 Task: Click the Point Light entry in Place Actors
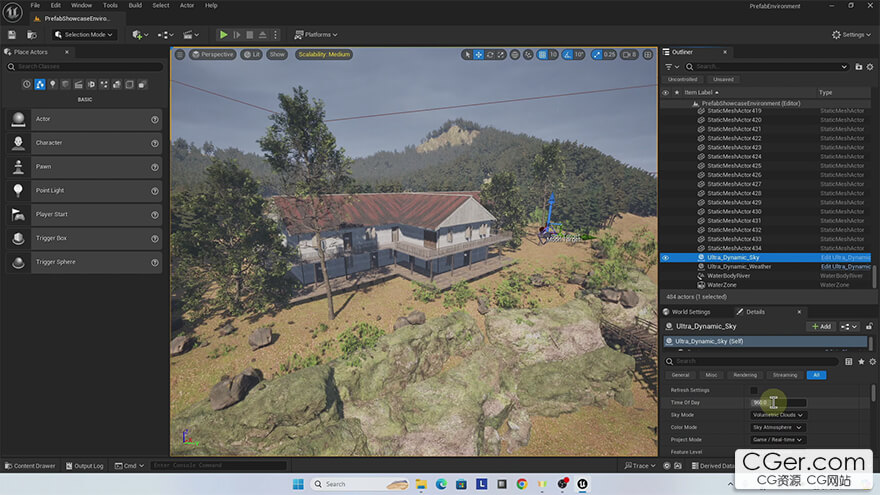click(x=85, y=191)
